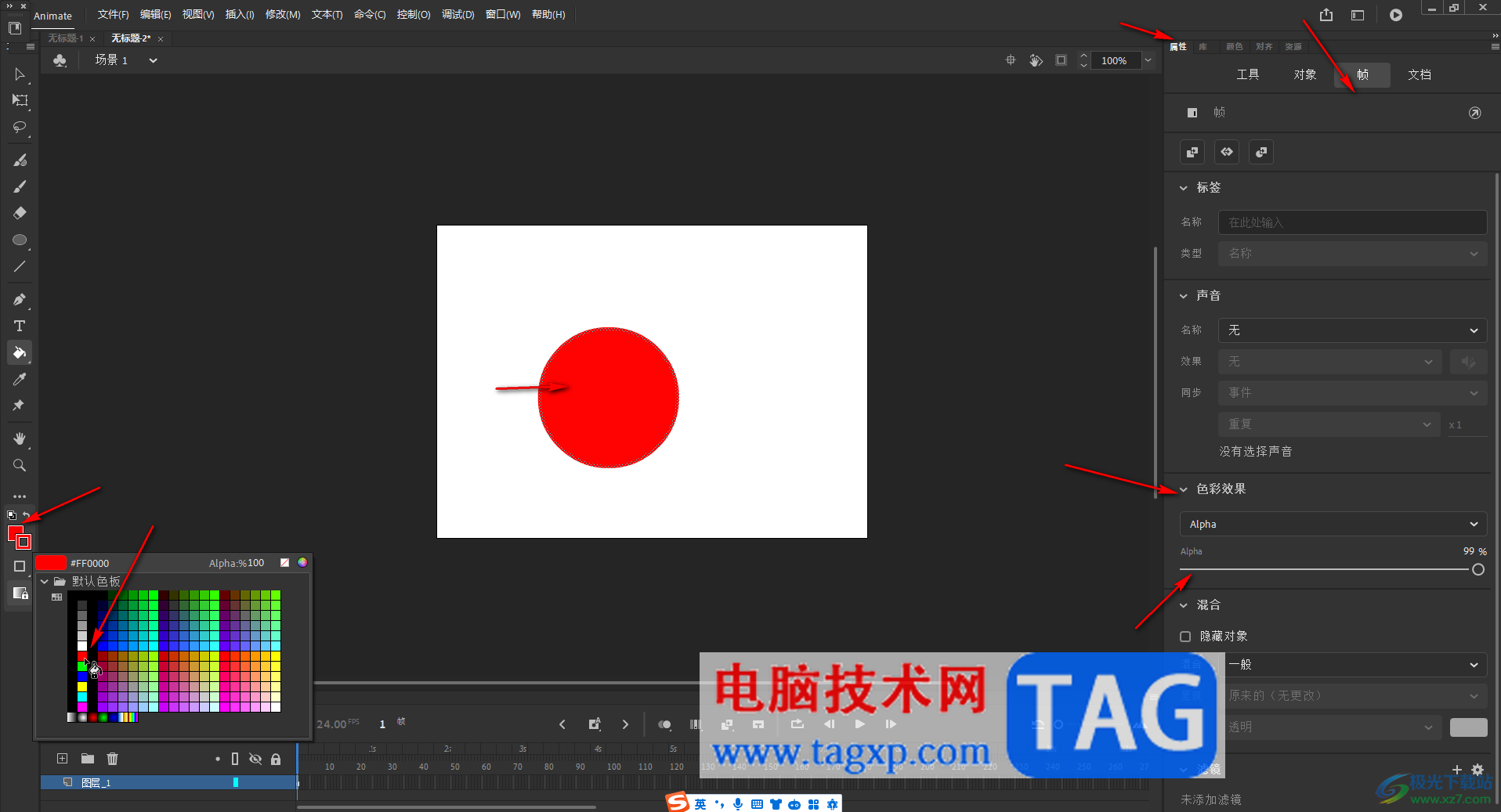Click the Alpha slider handle
This screenshot has height=812, width=1501.
(x=1478, y=570)
